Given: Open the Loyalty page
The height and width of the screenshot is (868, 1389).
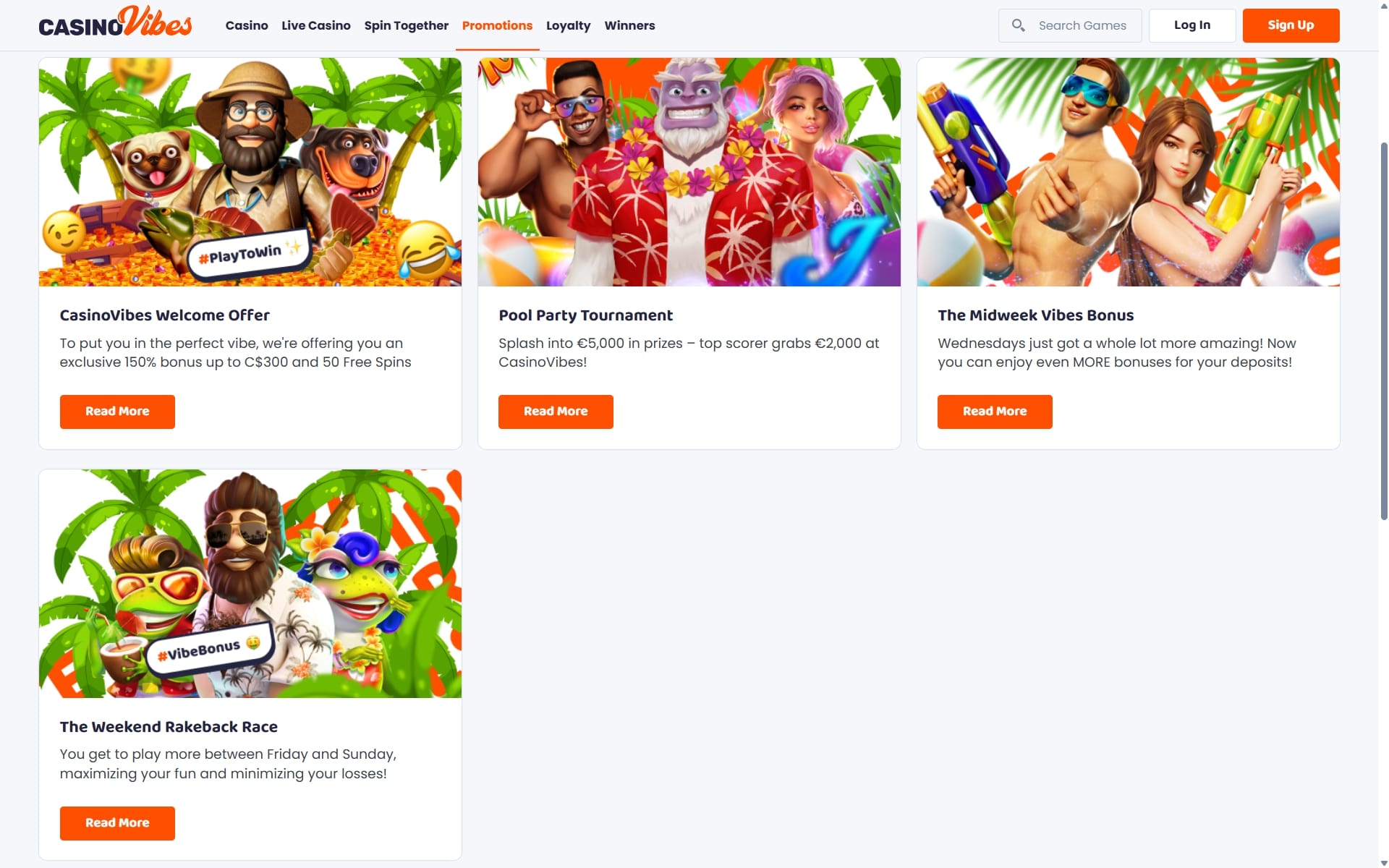Looking at the screenshot, I should click(568, 25).
